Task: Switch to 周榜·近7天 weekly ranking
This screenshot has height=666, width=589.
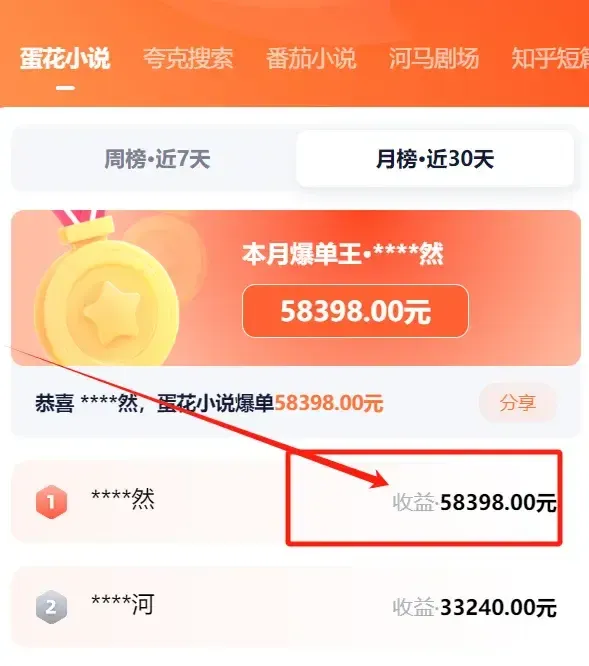Action: (157, 159)
